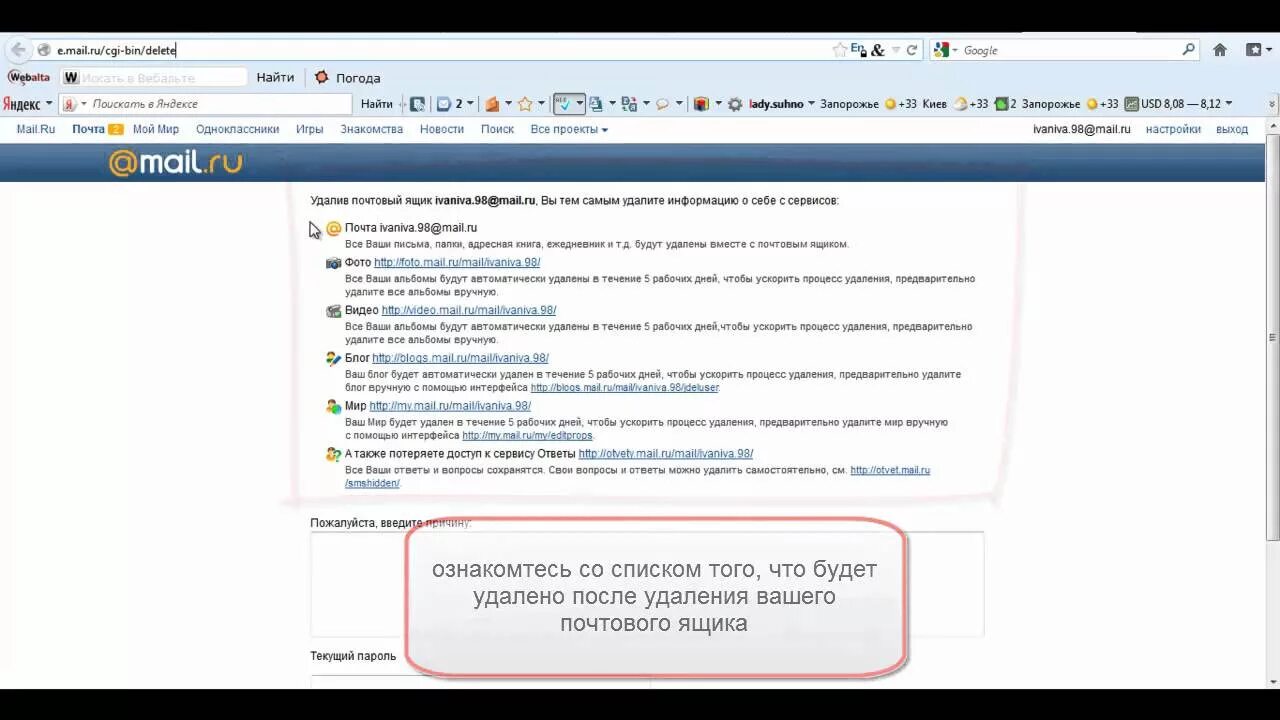The width and height of the screenshot is (1280, 720).
Task: Click the USD exchange rate chart icon
Action: [1132, 103]
